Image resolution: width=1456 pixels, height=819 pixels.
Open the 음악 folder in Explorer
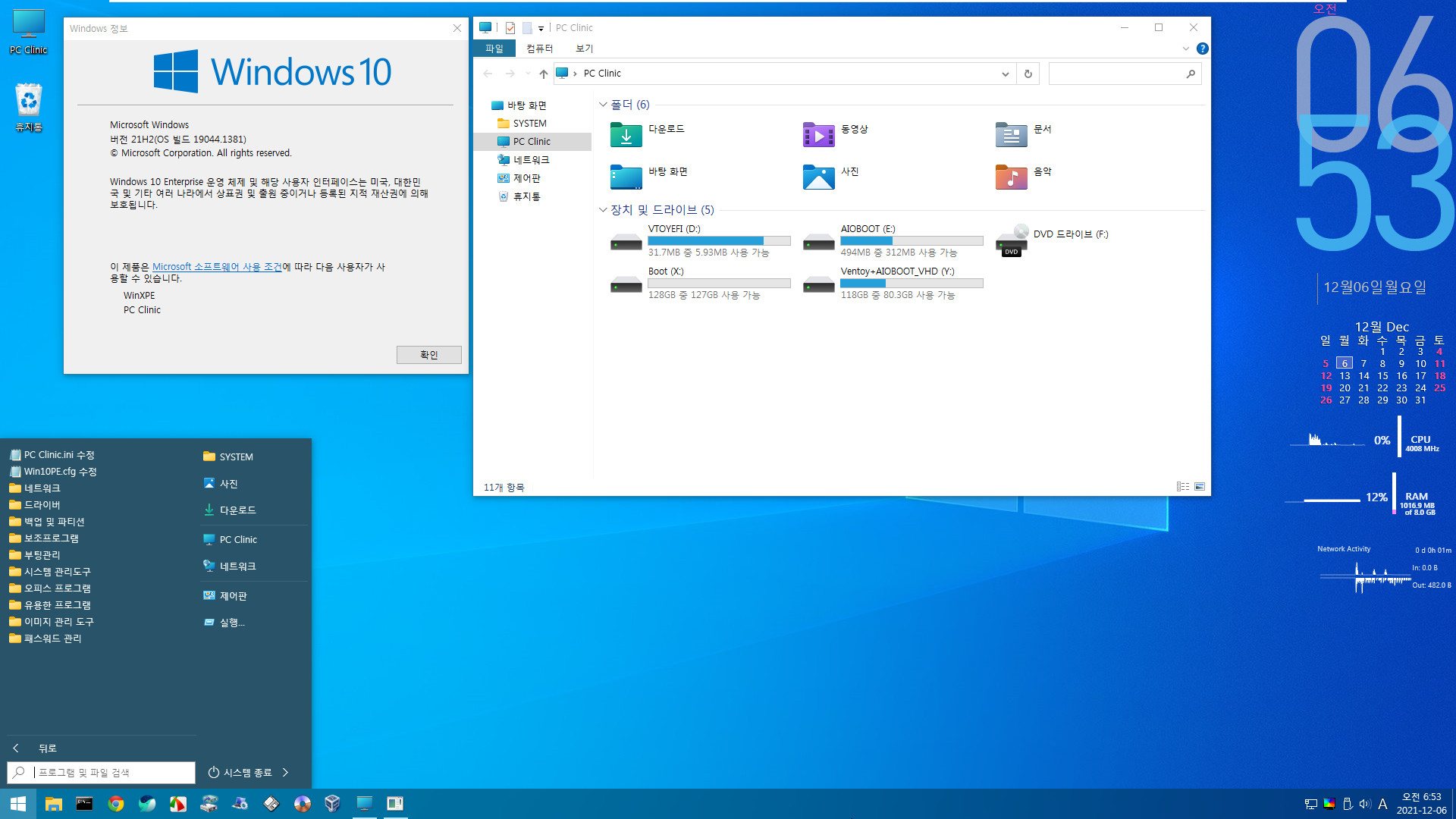click(1024, 177)
